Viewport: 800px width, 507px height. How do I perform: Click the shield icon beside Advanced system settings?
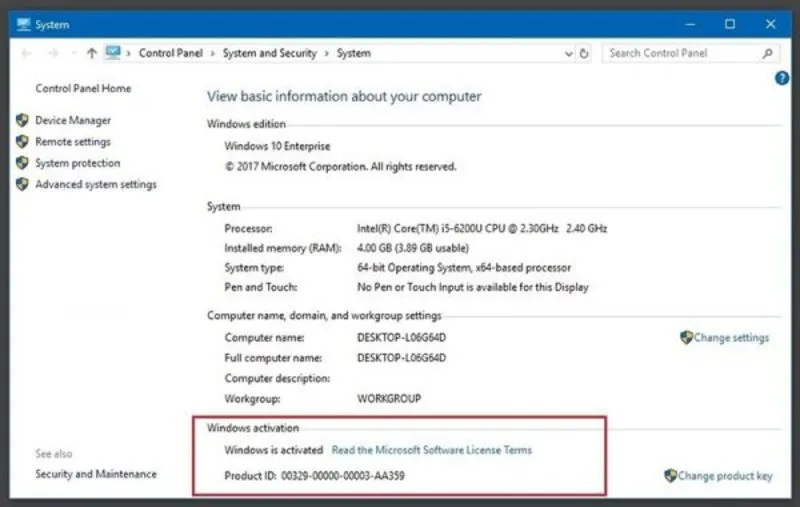(x=22, y=184)
